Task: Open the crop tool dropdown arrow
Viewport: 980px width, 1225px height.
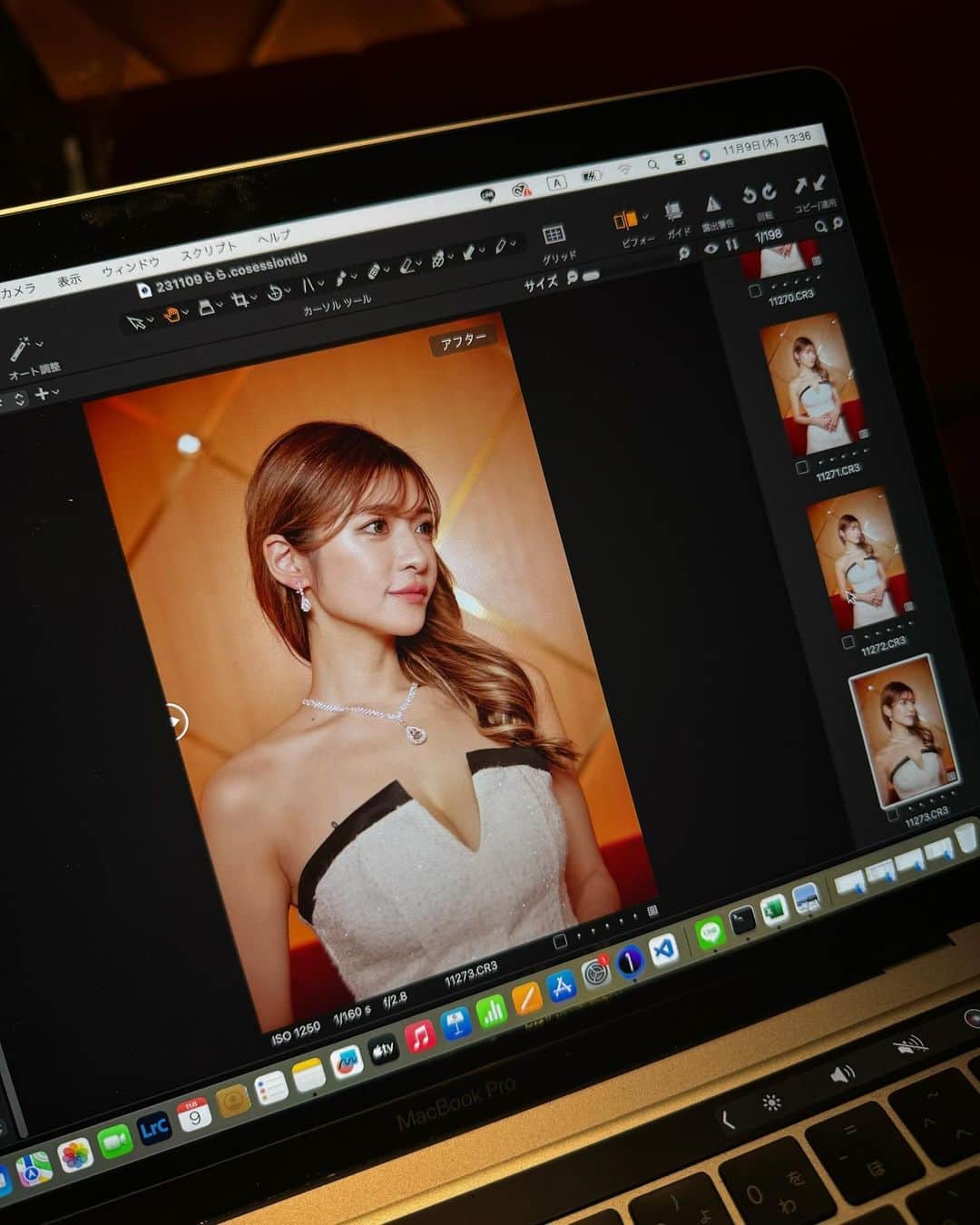Action: pyautogui.click(x=254, y=297)
